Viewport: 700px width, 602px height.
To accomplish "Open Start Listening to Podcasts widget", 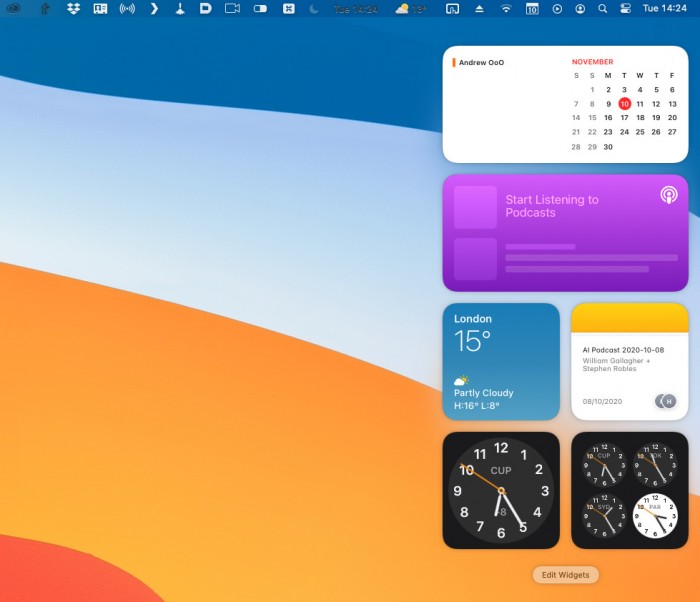I will coord(565,233).
